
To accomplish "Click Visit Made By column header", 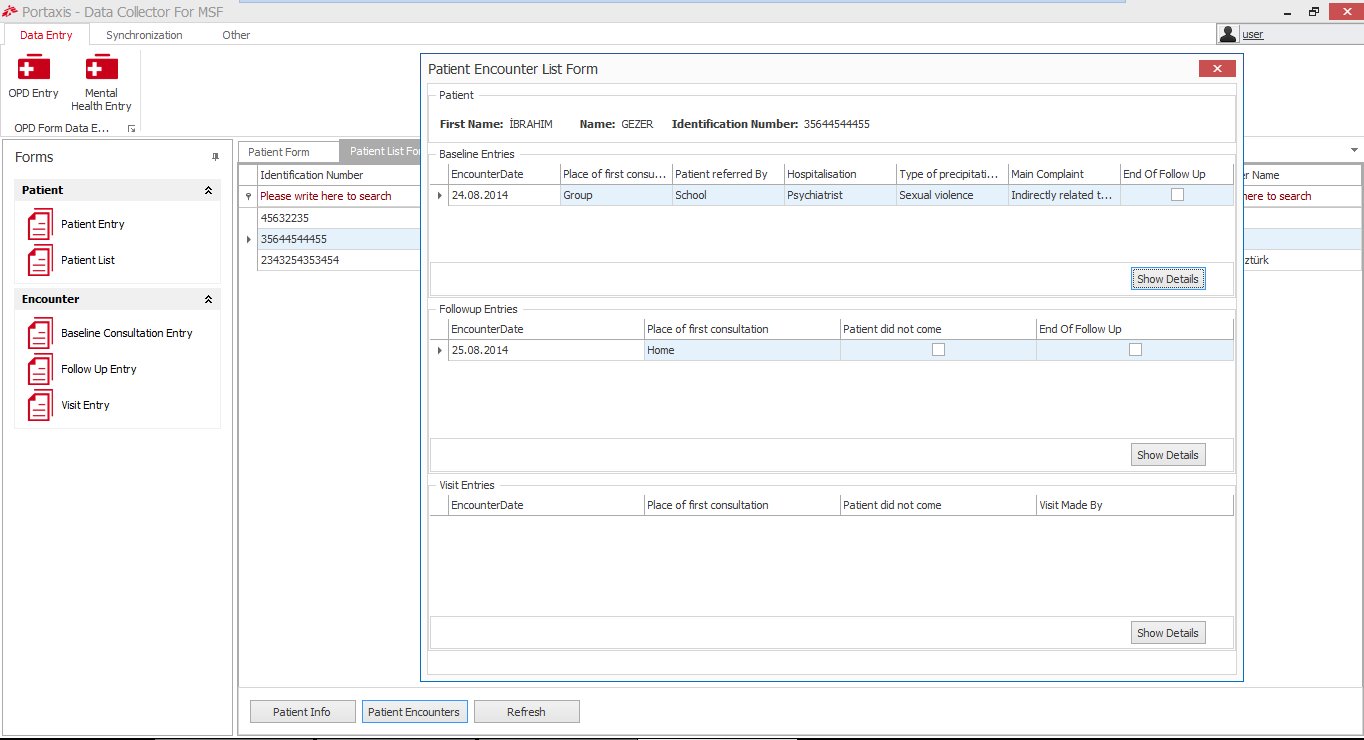I will [1135, 505].
